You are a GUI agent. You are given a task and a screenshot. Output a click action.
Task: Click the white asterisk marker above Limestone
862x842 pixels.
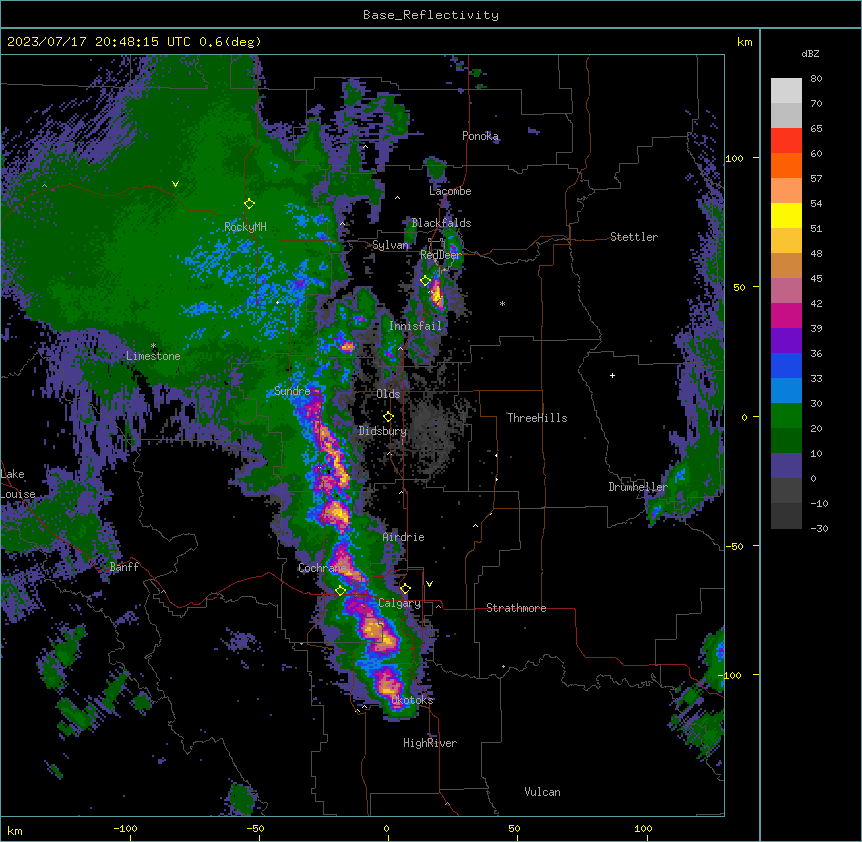154,346
